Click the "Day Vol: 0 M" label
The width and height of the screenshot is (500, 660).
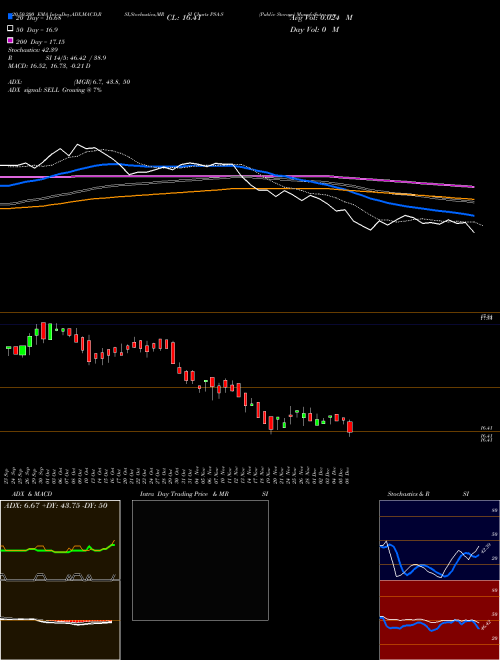click(x=314, y=29)
